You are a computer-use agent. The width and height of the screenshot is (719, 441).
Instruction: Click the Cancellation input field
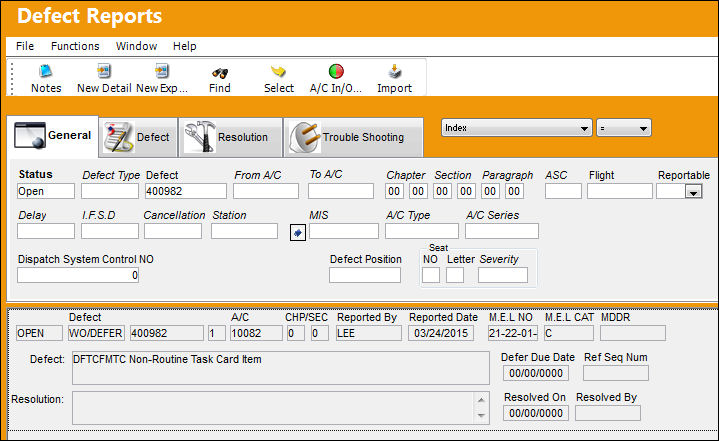pos(173,231)
